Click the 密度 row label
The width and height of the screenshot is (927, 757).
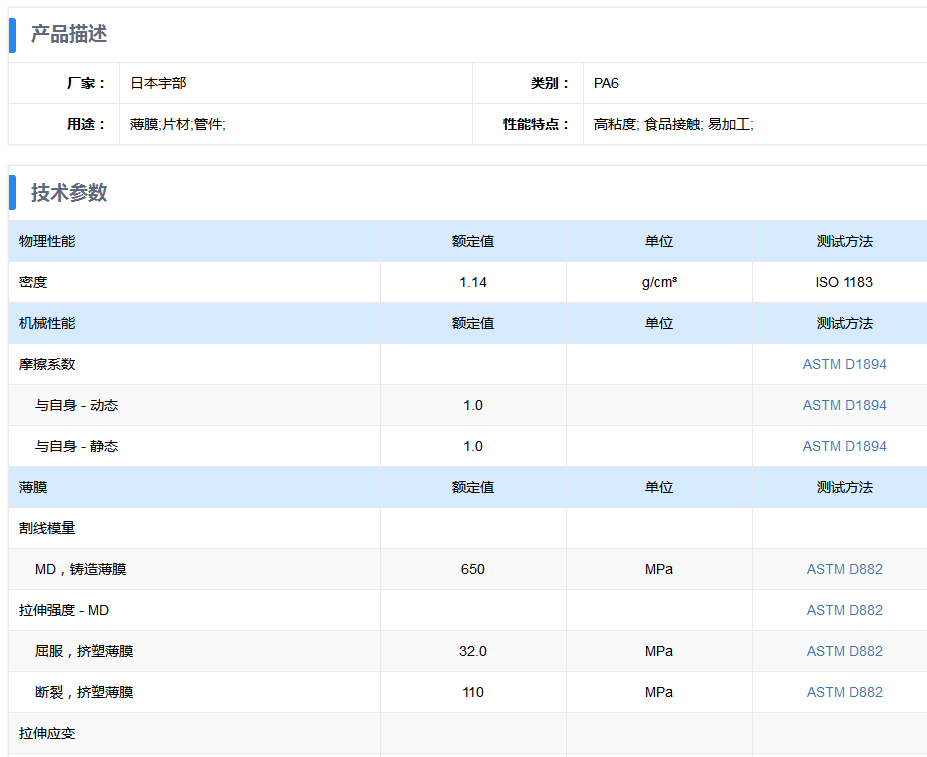pos(33,282)
